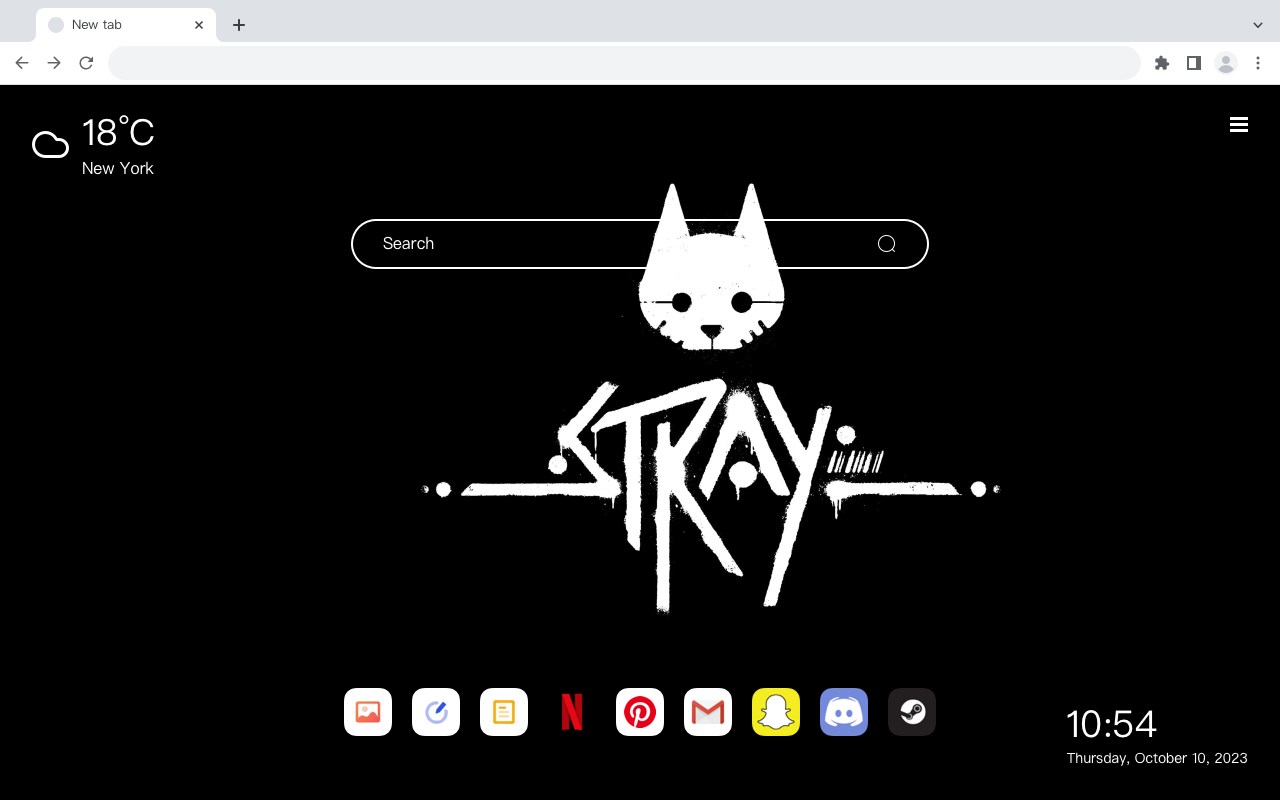This screenshot has width=1280, height=800.
Task: Open the Gmail shortcut
Action: (x=708, y=712)
